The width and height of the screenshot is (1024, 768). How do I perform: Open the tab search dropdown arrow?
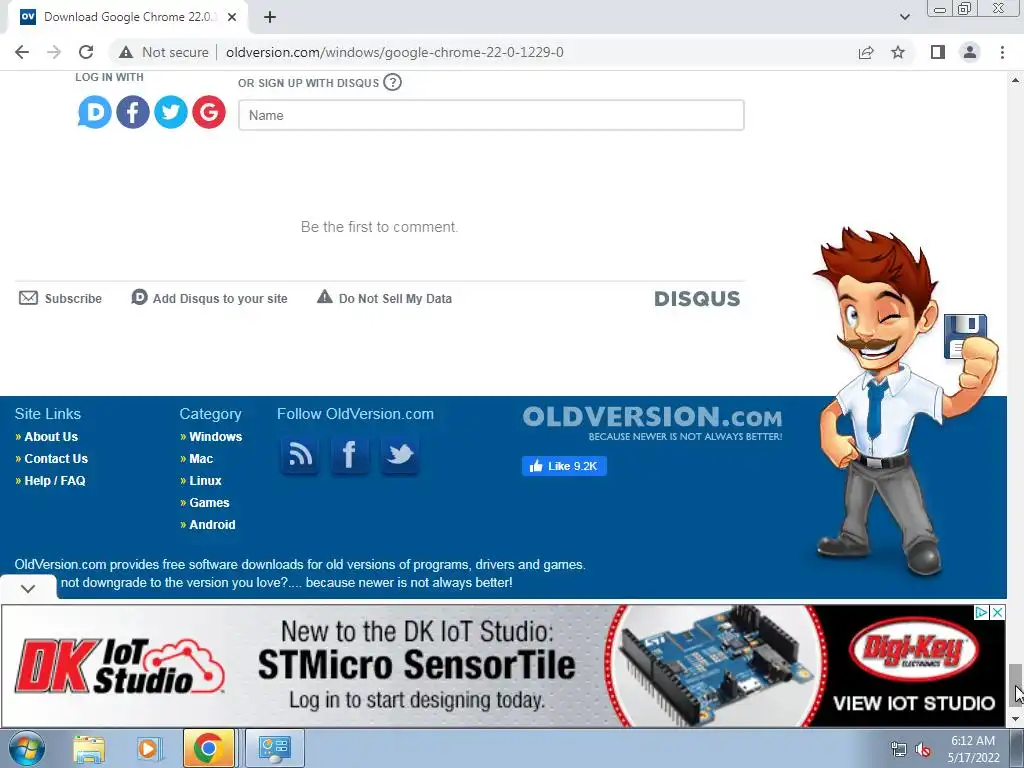[x=904, y=17]
